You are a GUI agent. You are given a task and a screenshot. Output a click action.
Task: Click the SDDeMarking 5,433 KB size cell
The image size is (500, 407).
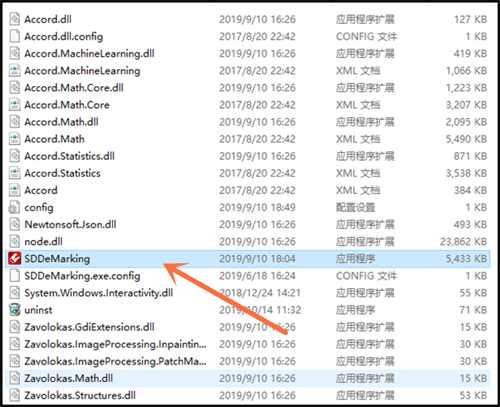coord(466,258)
